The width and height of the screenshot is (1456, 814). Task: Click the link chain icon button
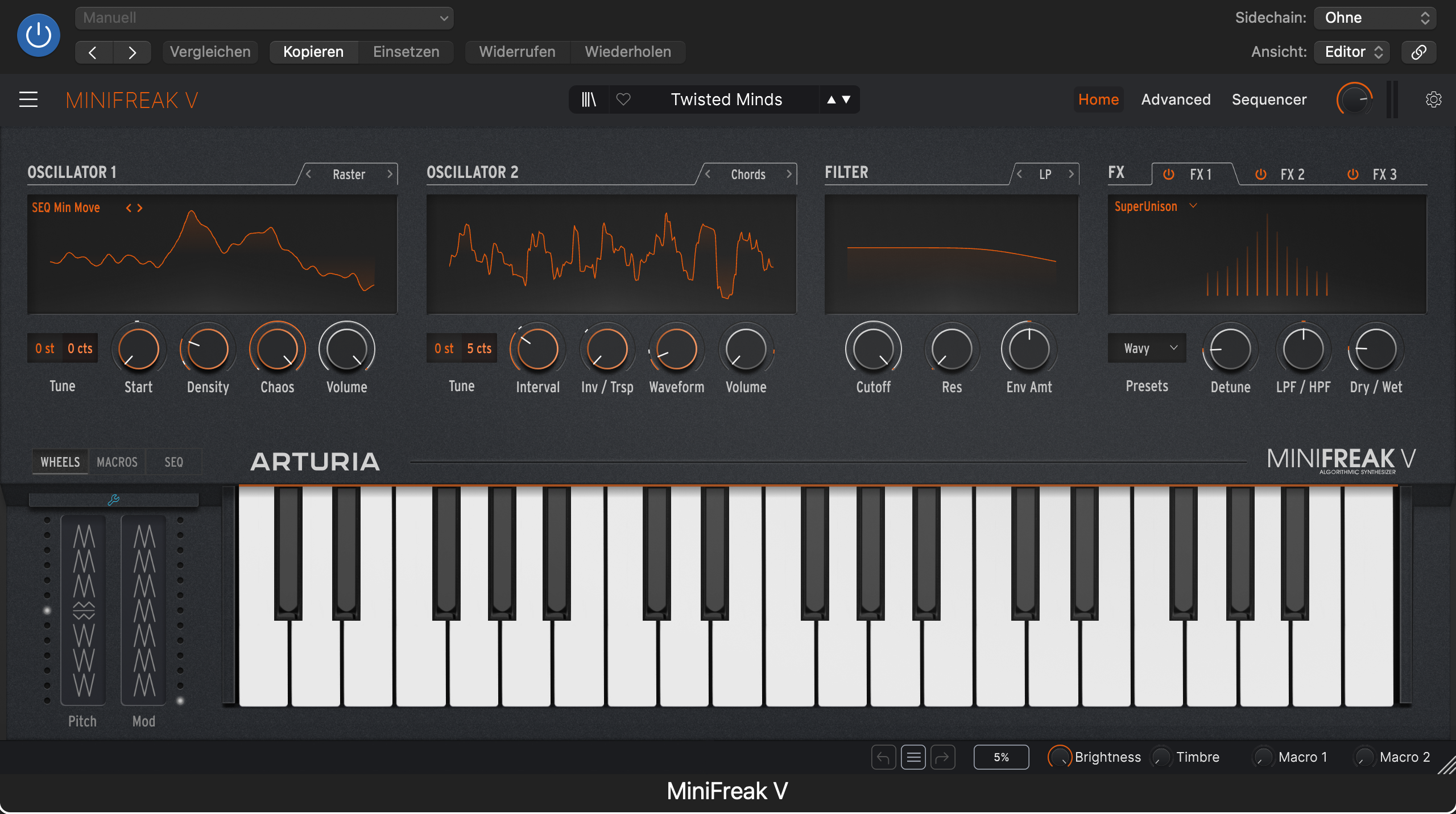coord(1418,52)
